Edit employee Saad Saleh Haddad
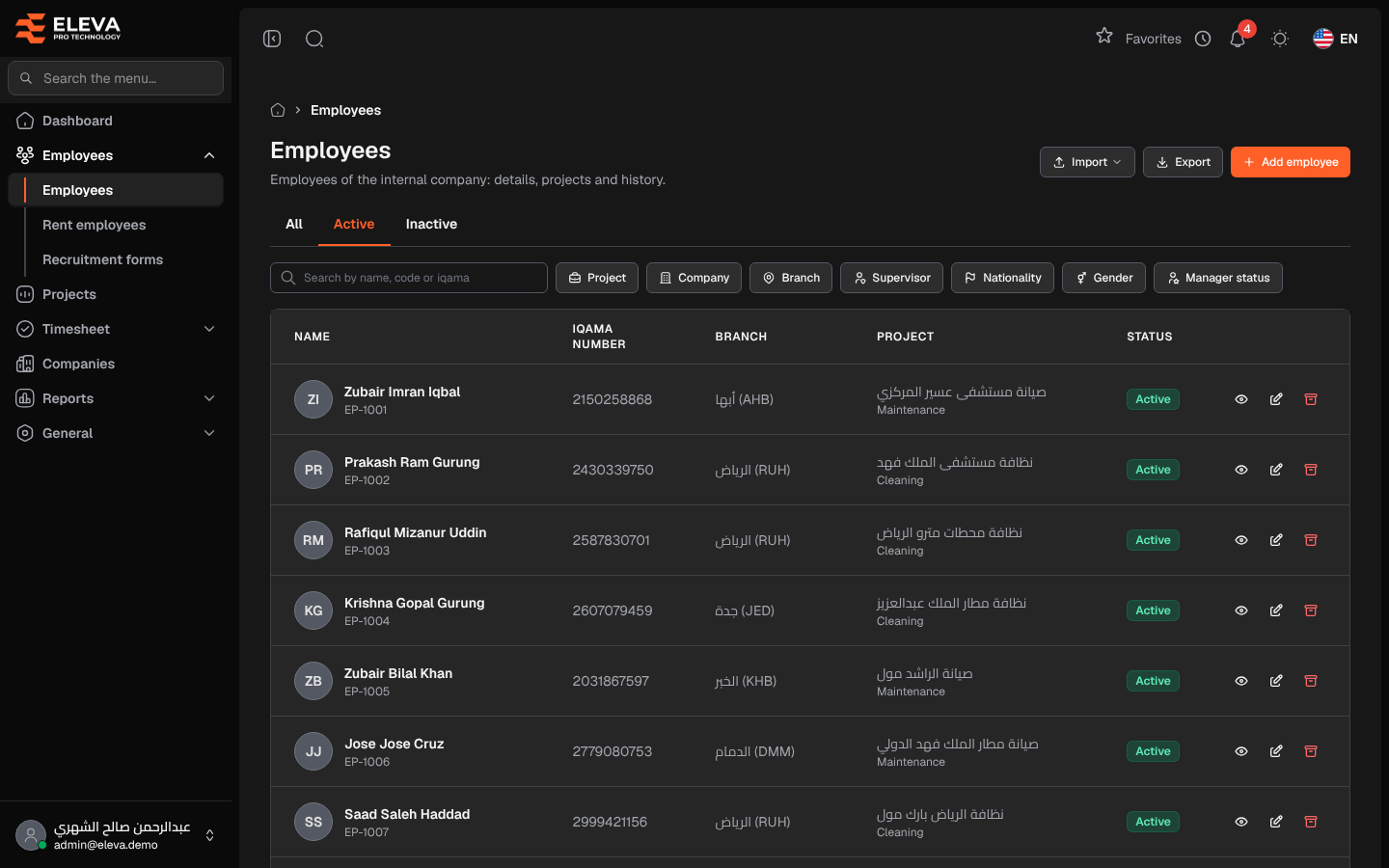1389x868 pixels. coord(1276,822)
